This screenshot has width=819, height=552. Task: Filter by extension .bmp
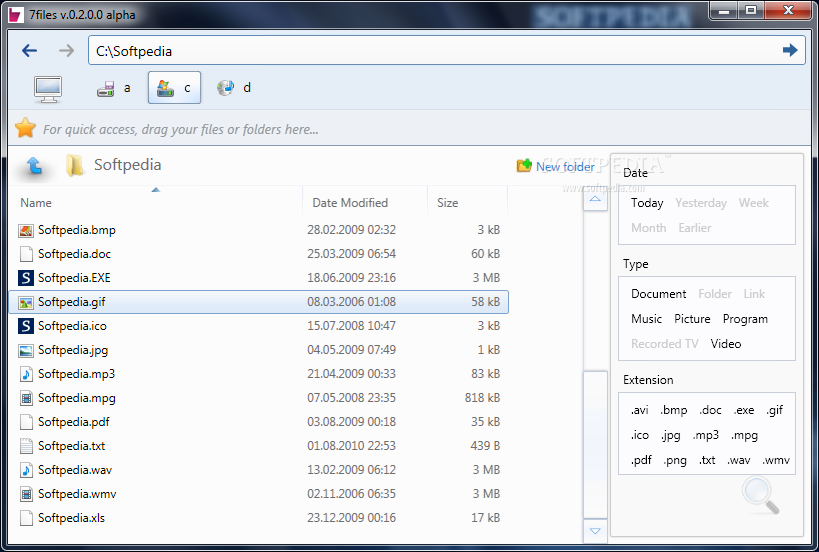pyautogui.click(x=674, y=410)
